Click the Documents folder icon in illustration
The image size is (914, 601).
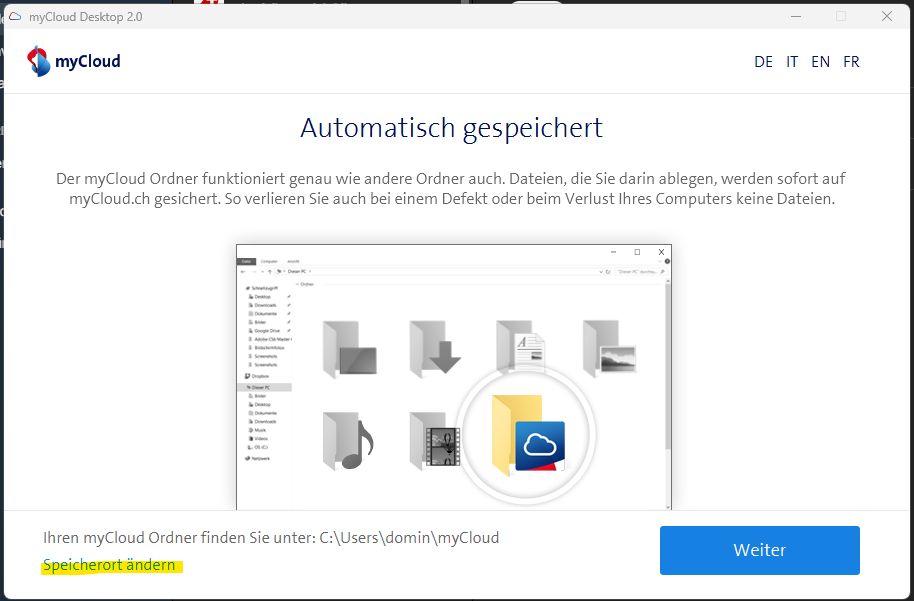521,347
